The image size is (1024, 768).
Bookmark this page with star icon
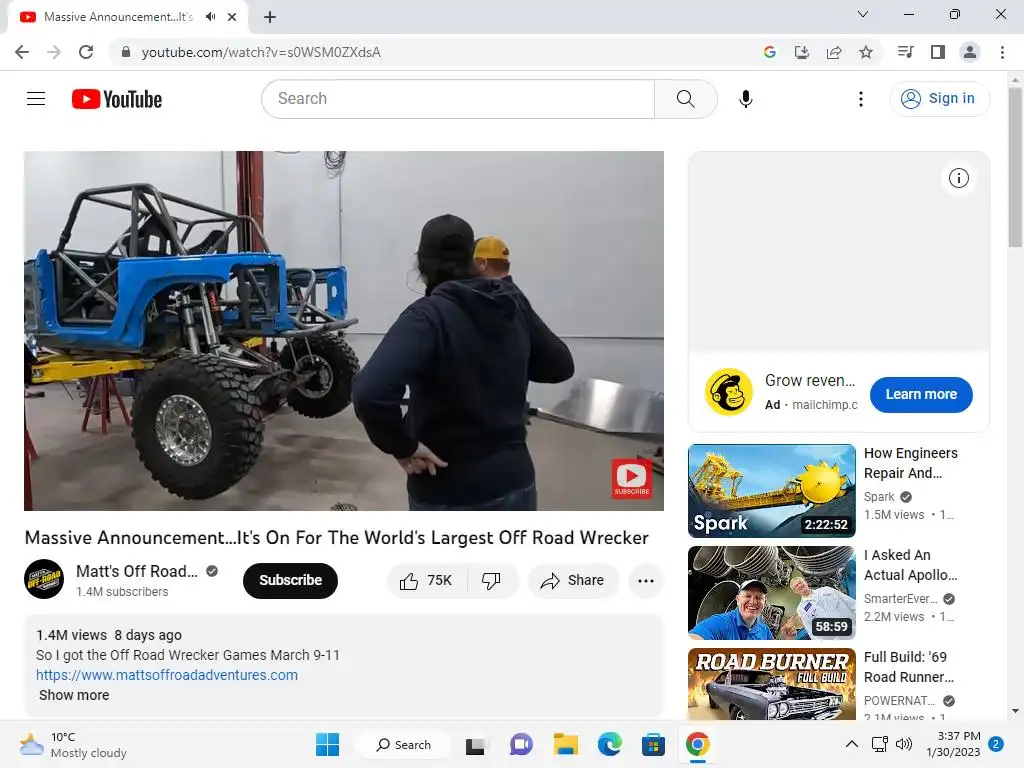tap(866, 52)
